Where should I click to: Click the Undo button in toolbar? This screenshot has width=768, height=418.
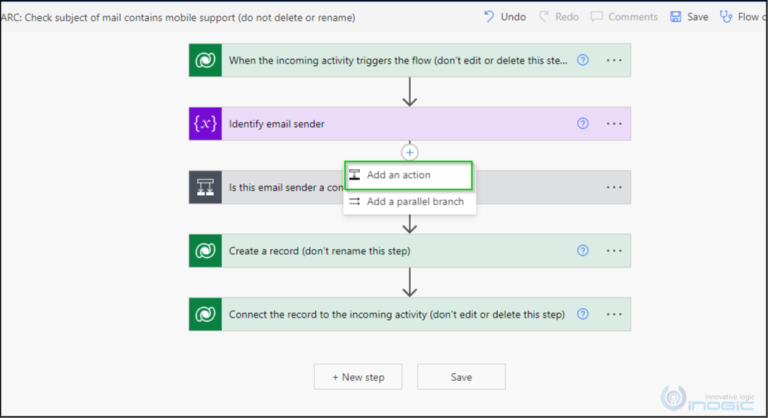pyautogui.click(x=504, y=17)
